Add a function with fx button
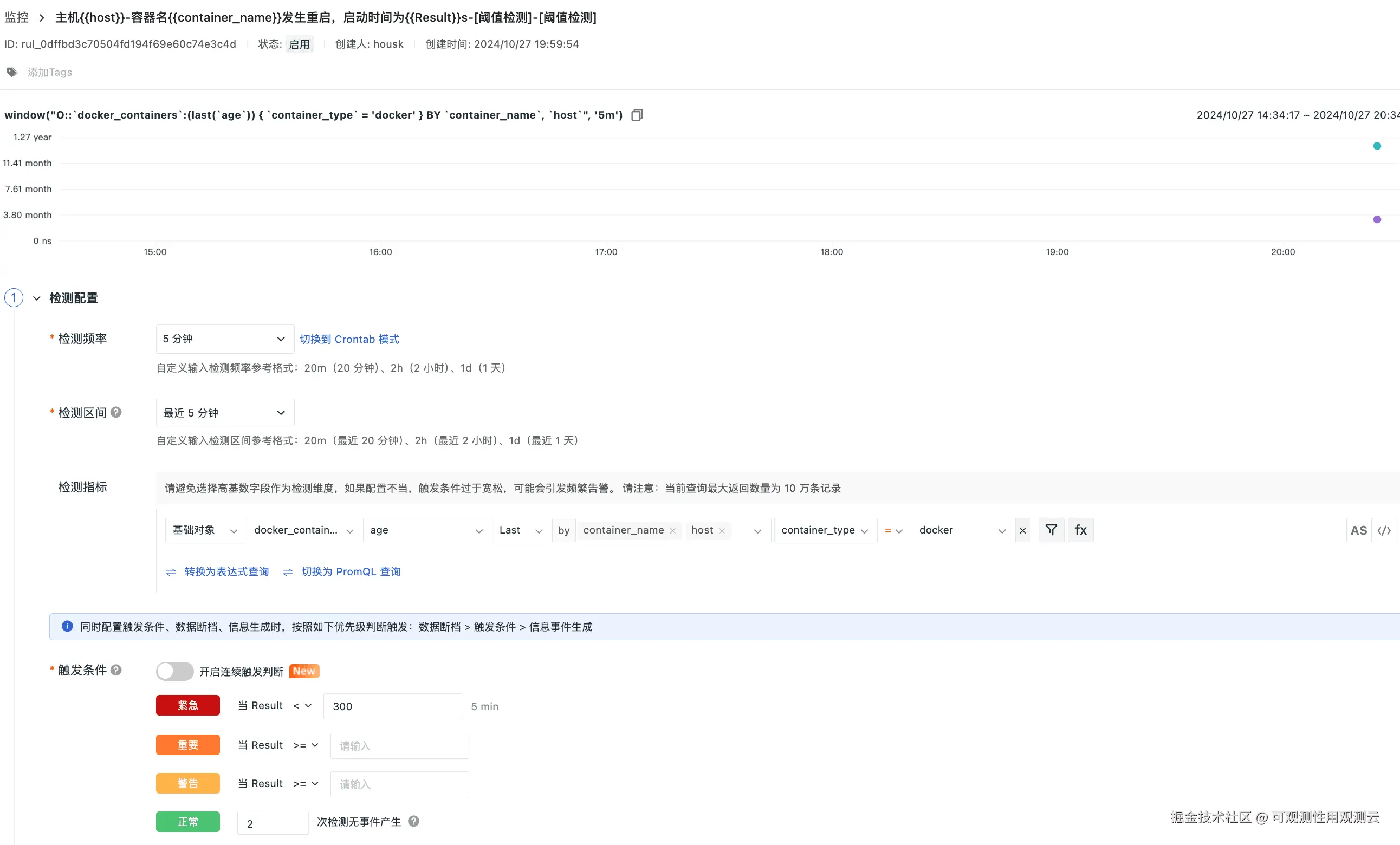 tap(1080, 530)
